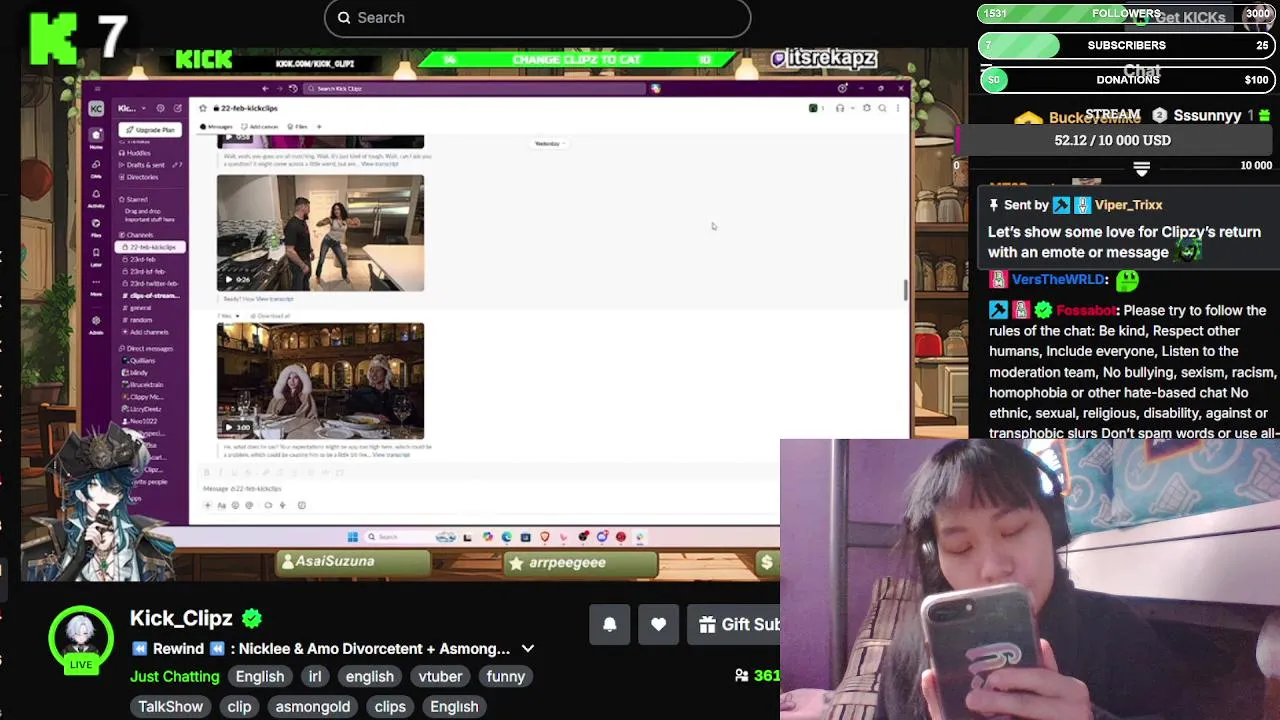Click Slack sidebar filter settings icon
The width and height of the screenshot is (1280, 720).
coord(160,108)
